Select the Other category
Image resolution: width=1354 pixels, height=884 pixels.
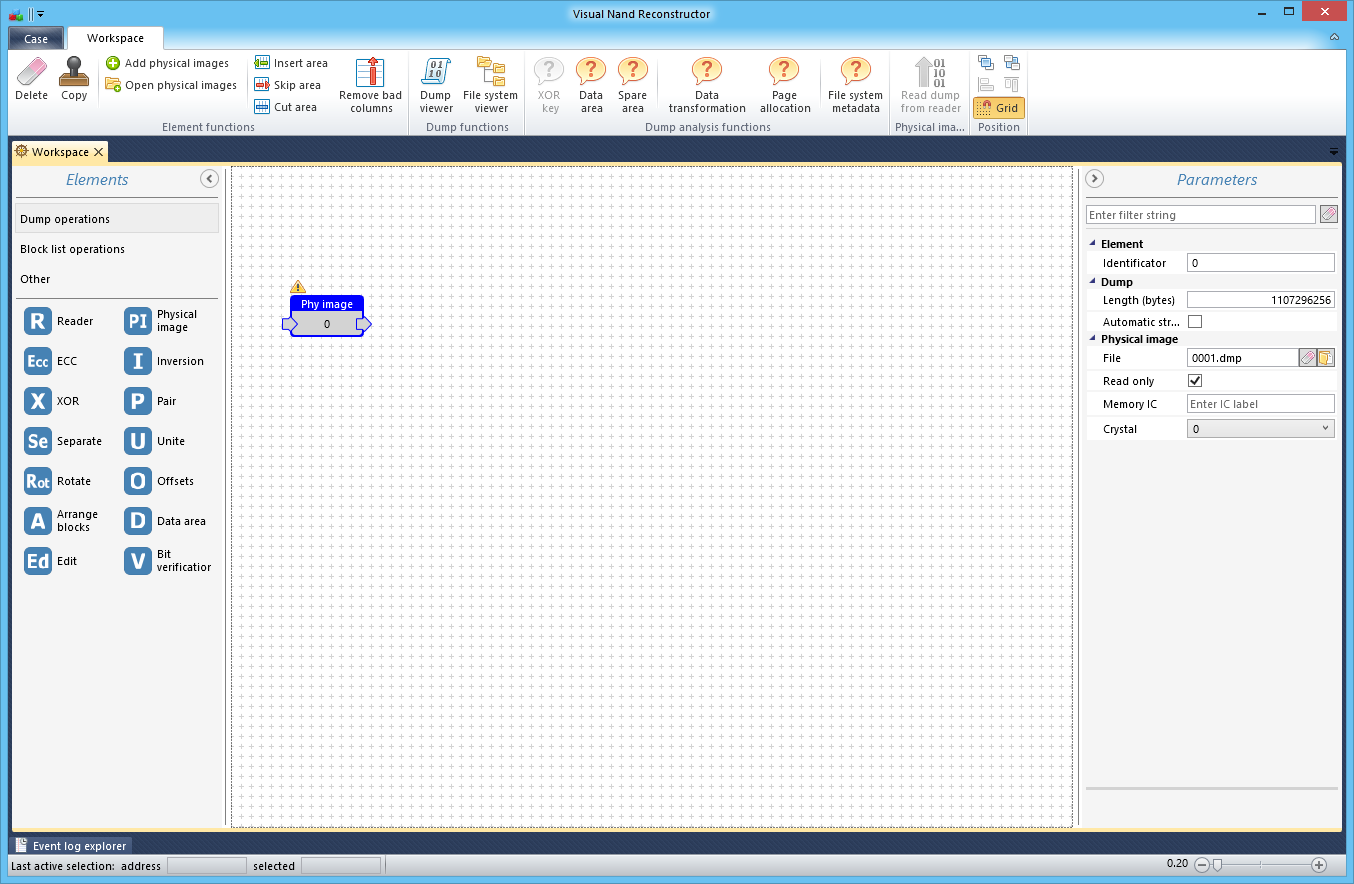[x=117, y=279]
